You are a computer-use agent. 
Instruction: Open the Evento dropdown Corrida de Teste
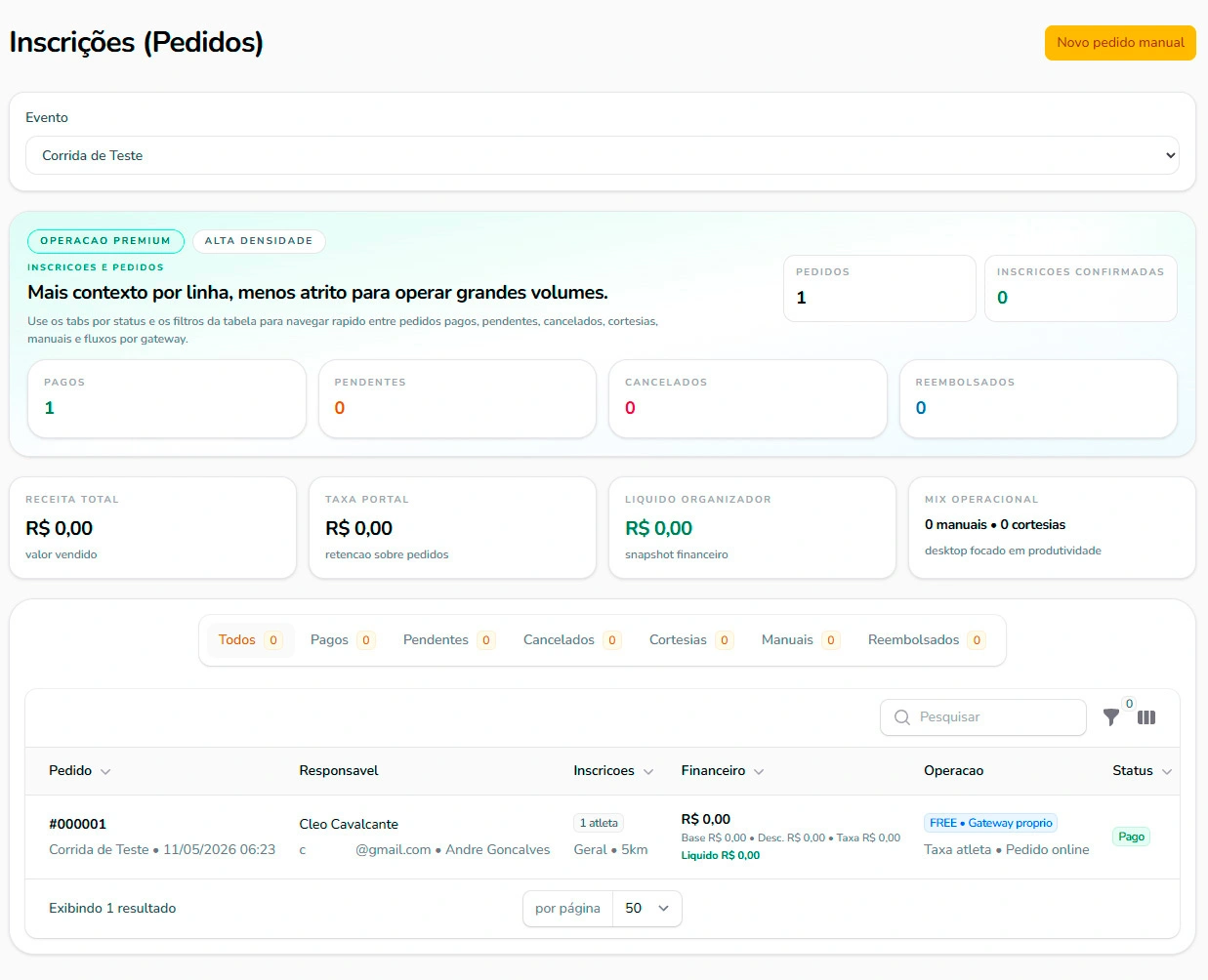click(603, 155)
